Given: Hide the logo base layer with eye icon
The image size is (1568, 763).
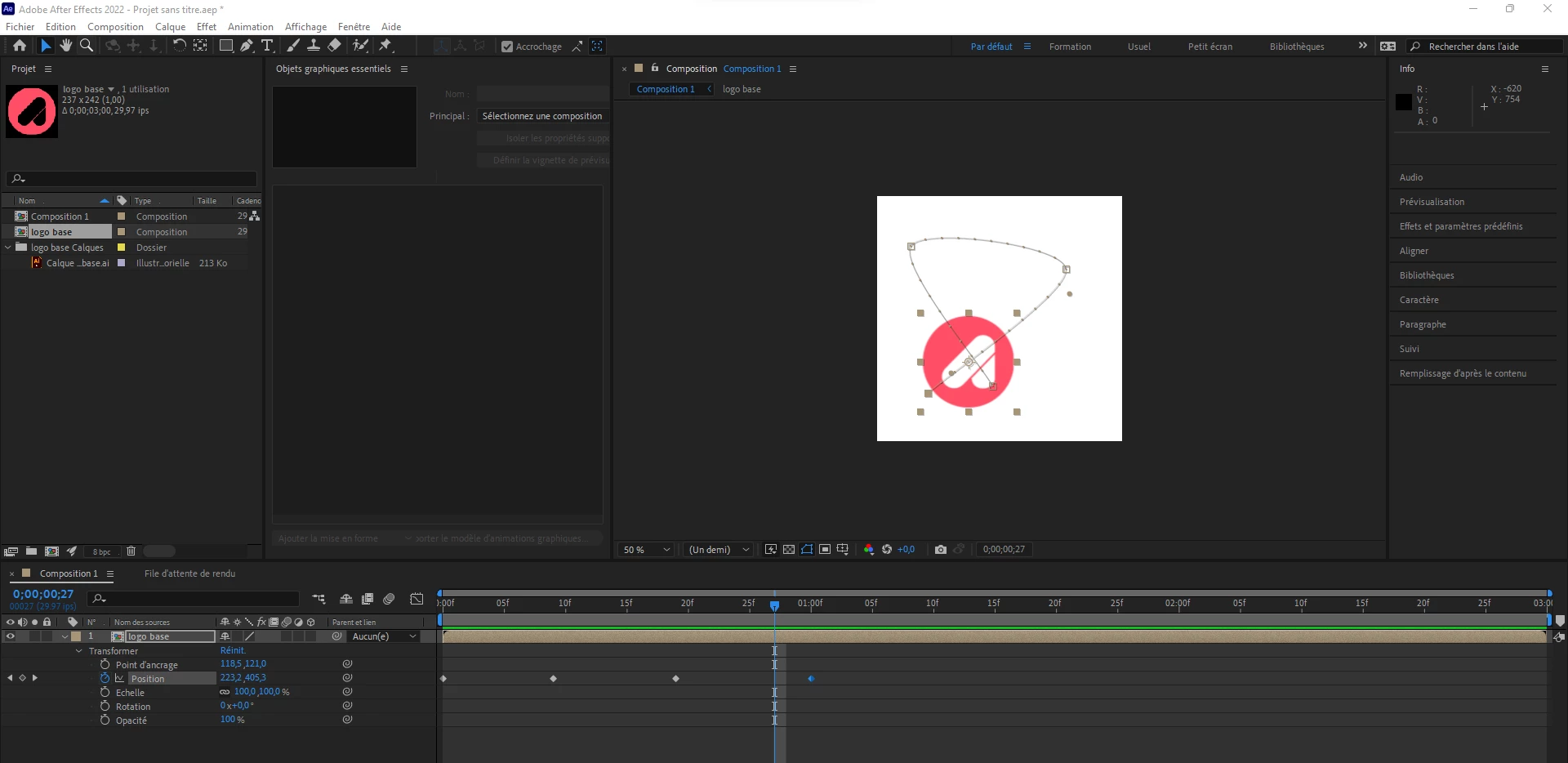Looking at the screenshot, I should tap(11, 636).
